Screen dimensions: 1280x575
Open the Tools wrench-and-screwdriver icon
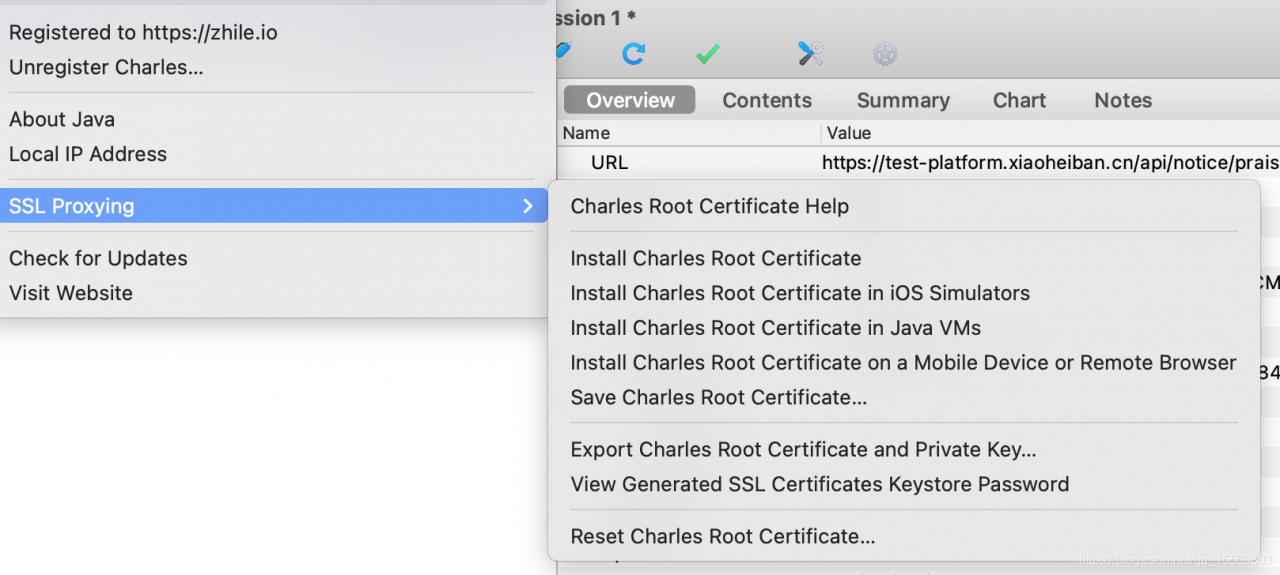coord(810,54)
